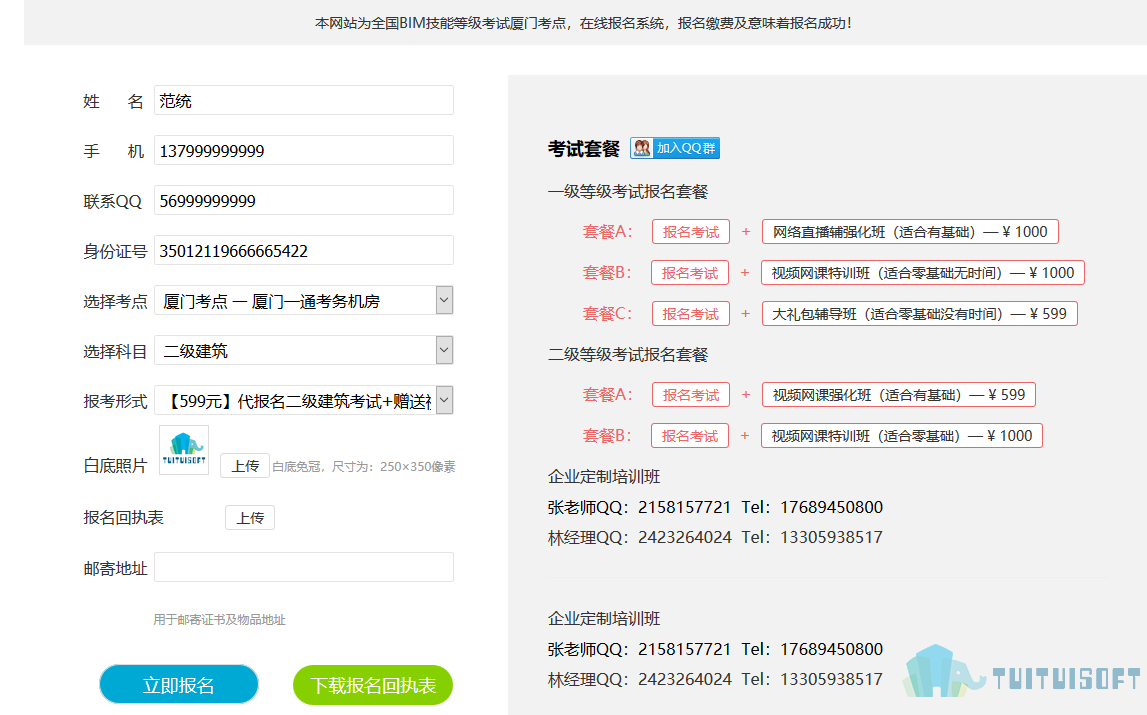This screenshot has width=1147, height=715.
Task: Click 上传 button for 白底照片
Action: point(245,465)
